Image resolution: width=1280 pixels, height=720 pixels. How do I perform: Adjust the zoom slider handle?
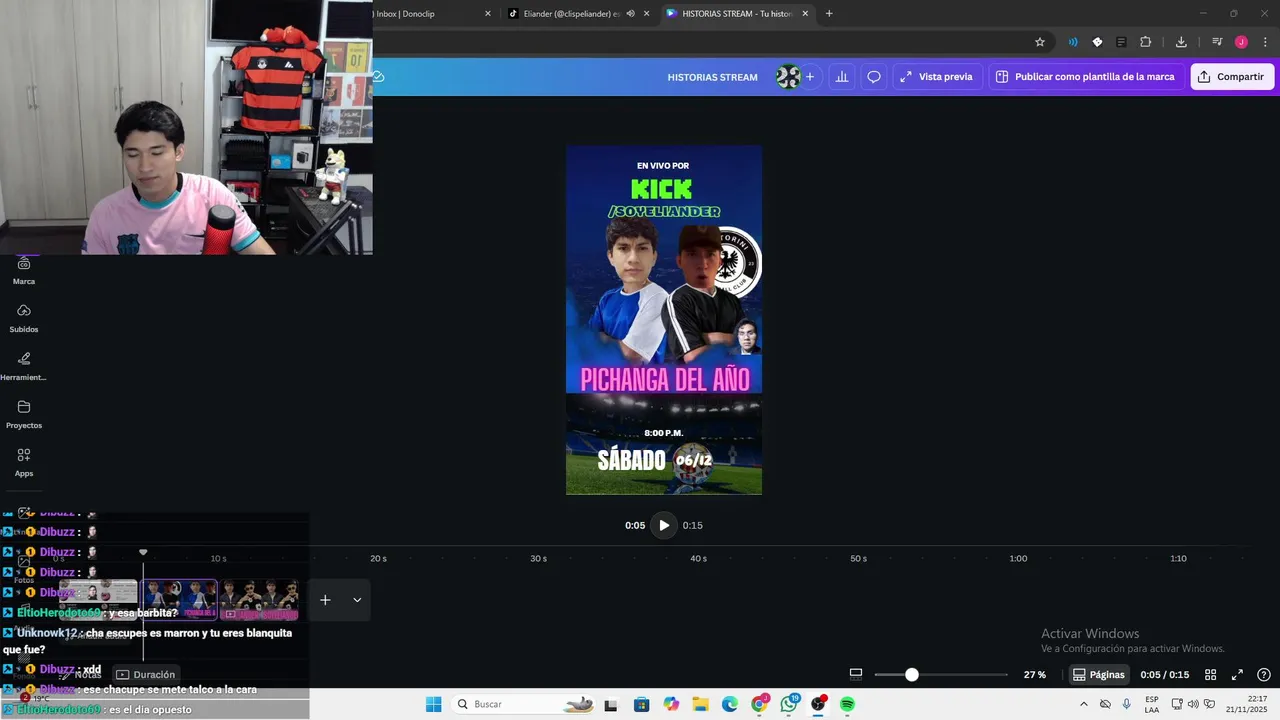point(912,675)
